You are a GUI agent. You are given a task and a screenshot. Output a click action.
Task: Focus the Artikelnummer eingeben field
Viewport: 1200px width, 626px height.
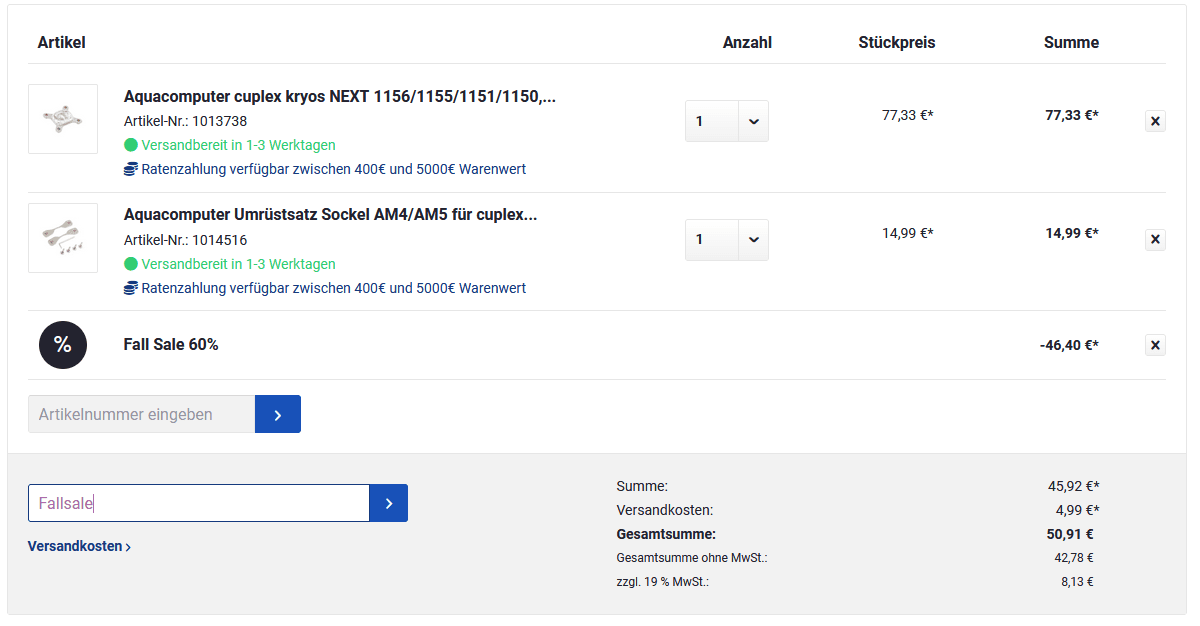(141, 414)
